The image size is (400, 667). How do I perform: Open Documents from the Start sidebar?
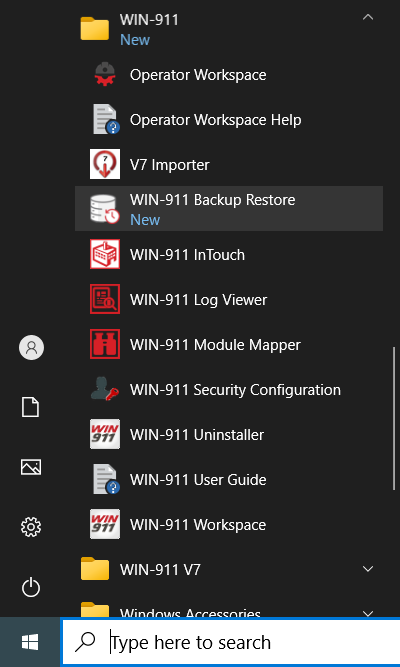click(x=31, y=408)
